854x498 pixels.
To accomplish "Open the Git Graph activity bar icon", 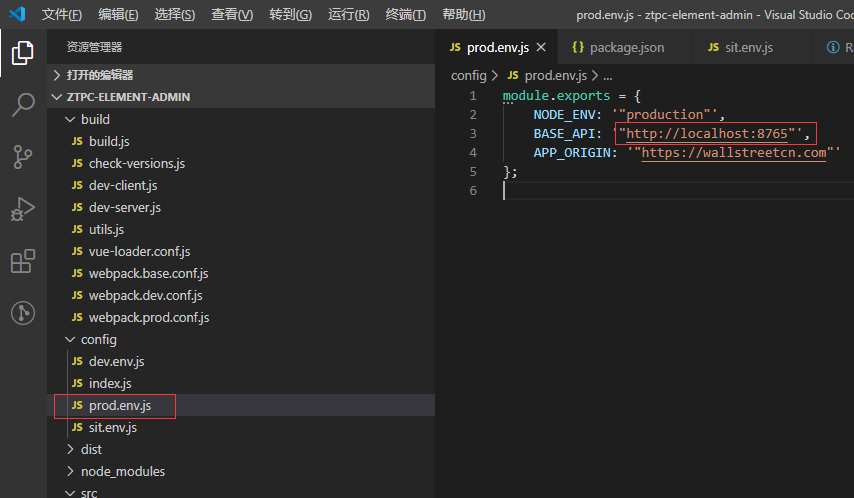I will 23,313.
